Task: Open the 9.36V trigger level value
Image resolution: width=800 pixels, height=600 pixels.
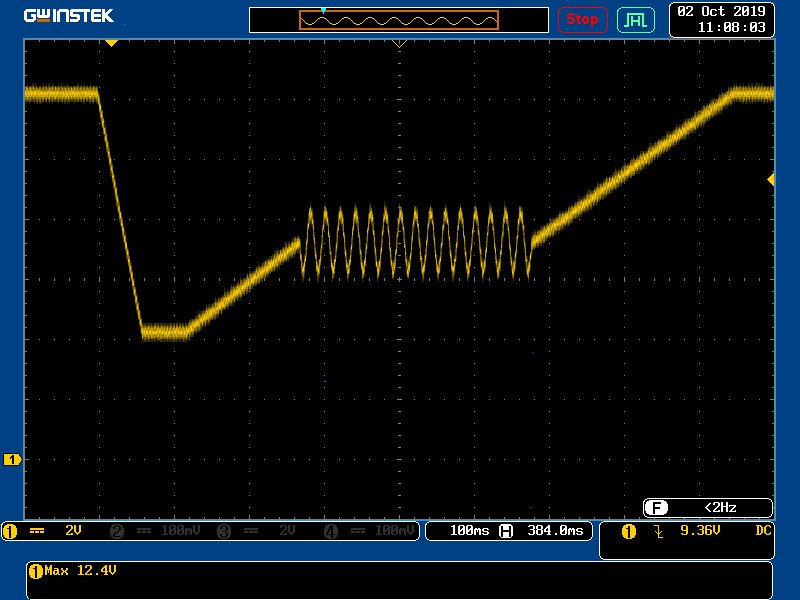Action: pyautogui.click(x=700, y=531)
